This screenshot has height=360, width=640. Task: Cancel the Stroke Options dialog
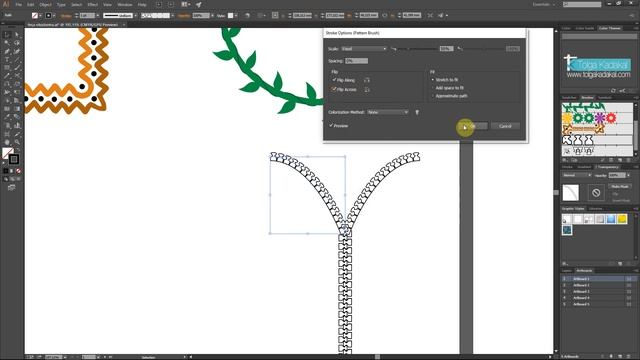505,126
